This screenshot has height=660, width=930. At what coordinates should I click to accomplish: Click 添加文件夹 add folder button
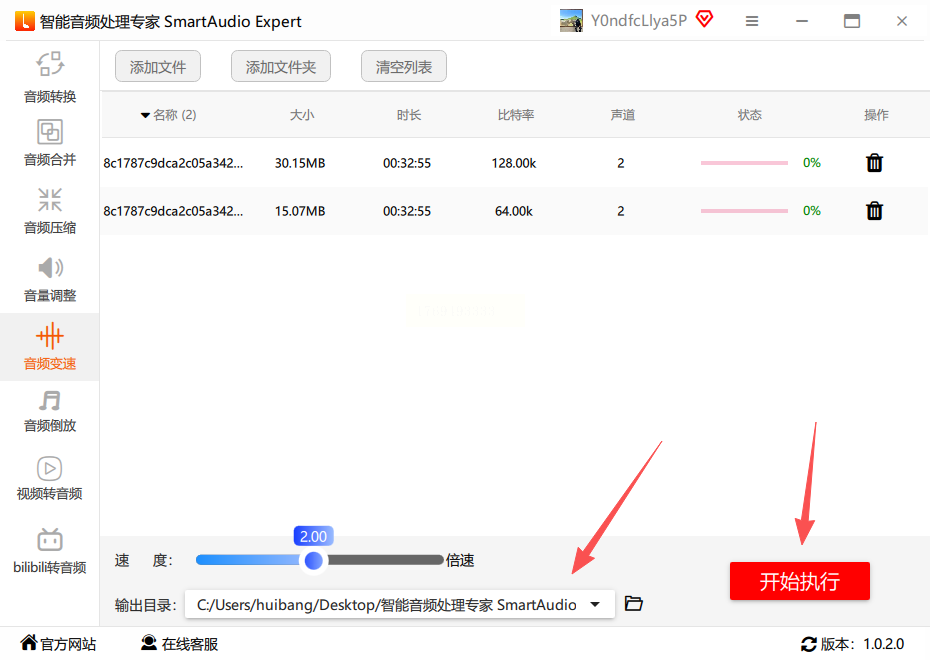[x=281, y=66]
